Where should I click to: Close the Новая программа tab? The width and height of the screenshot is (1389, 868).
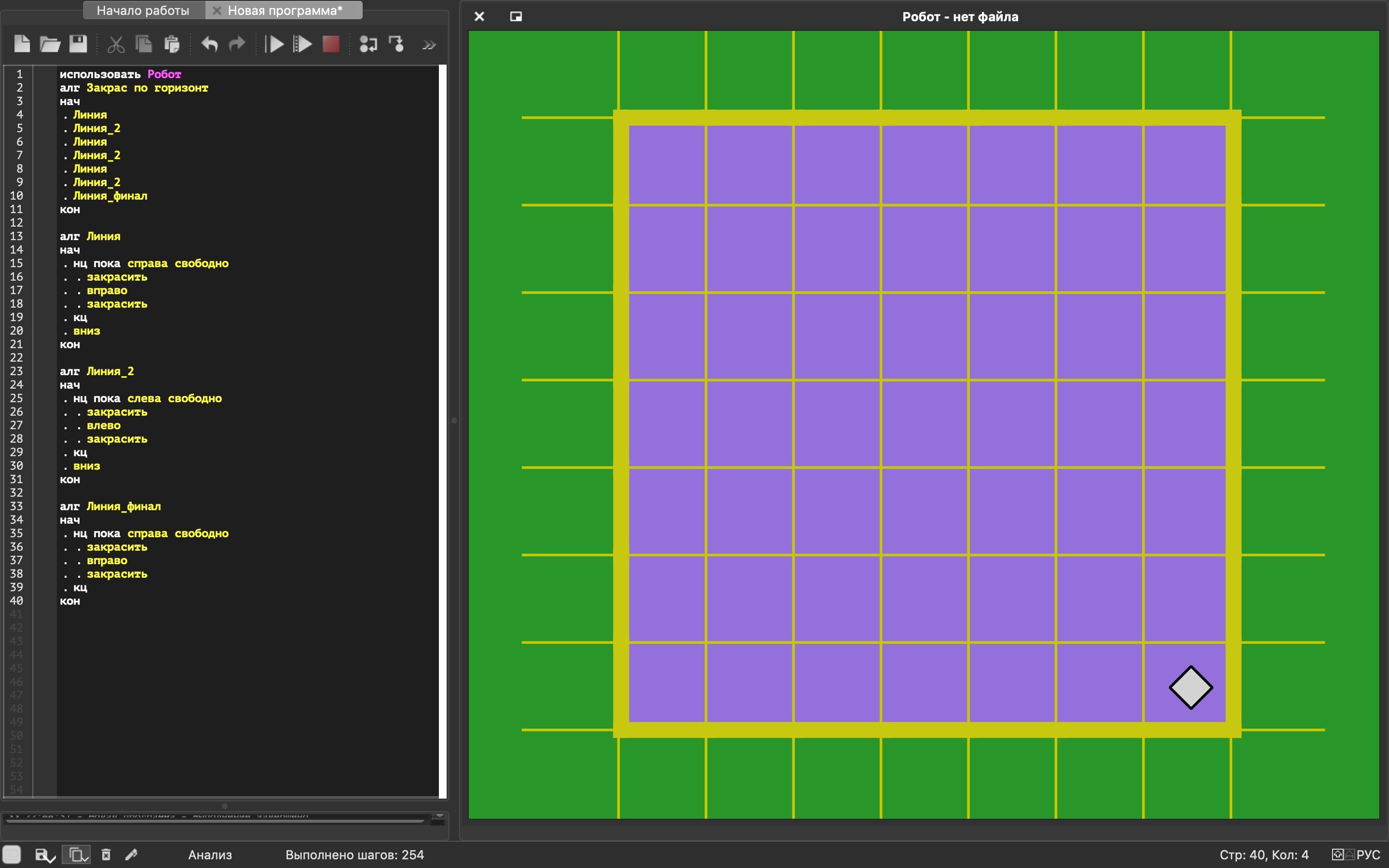(x=217, y=10)
